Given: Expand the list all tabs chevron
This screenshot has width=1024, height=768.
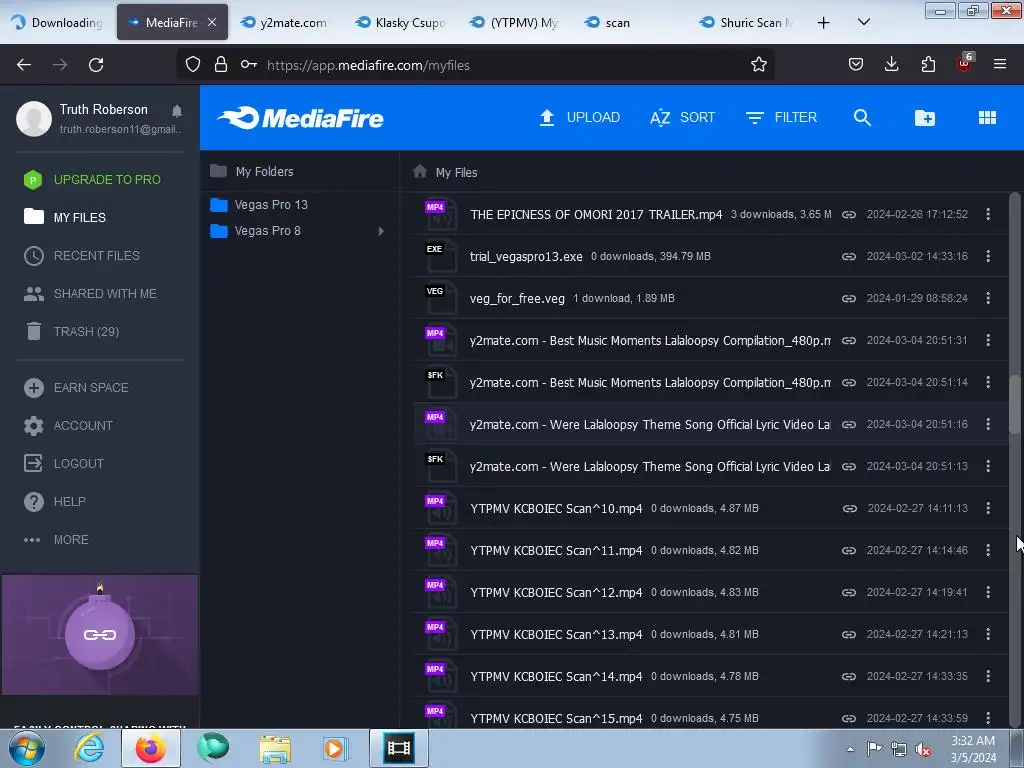Looking at the screenshot, I should pos(863,23).
